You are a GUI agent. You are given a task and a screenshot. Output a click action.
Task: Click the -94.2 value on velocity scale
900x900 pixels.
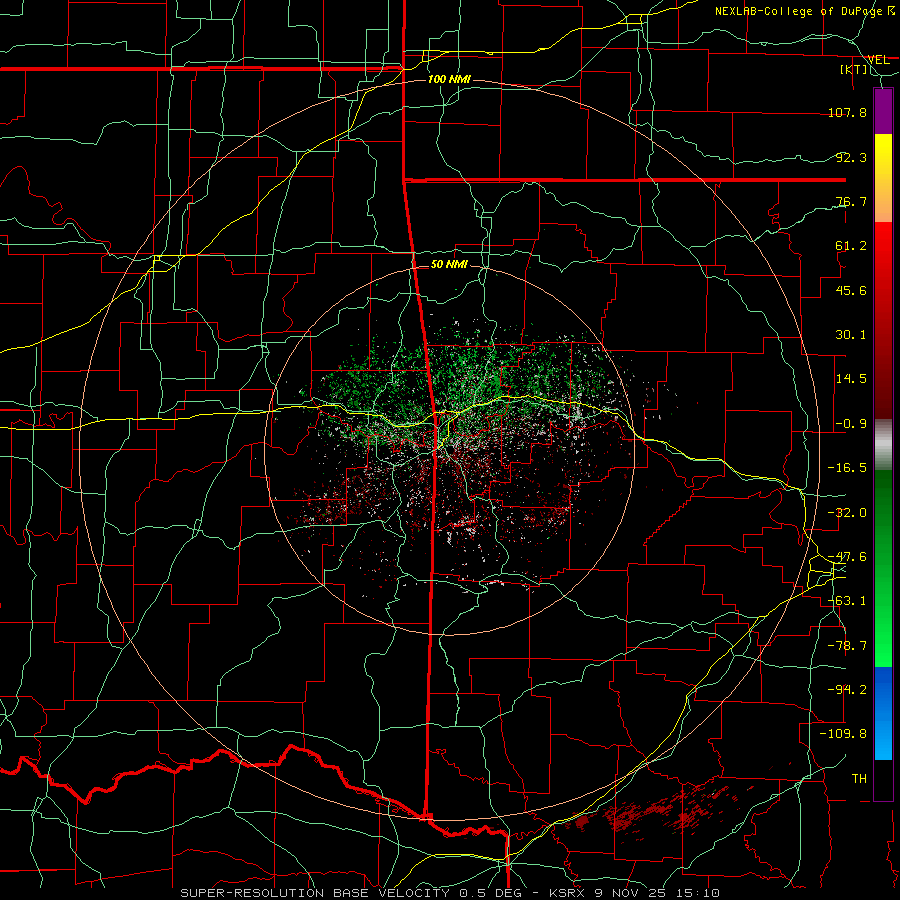point(847,690)
